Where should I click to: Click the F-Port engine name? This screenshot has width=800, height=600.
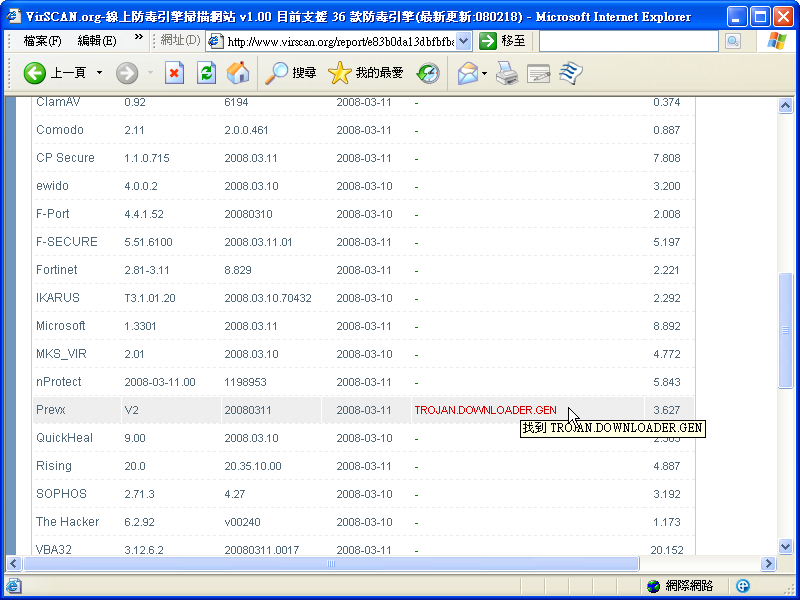pyautogui.click(x=53, y=214)
